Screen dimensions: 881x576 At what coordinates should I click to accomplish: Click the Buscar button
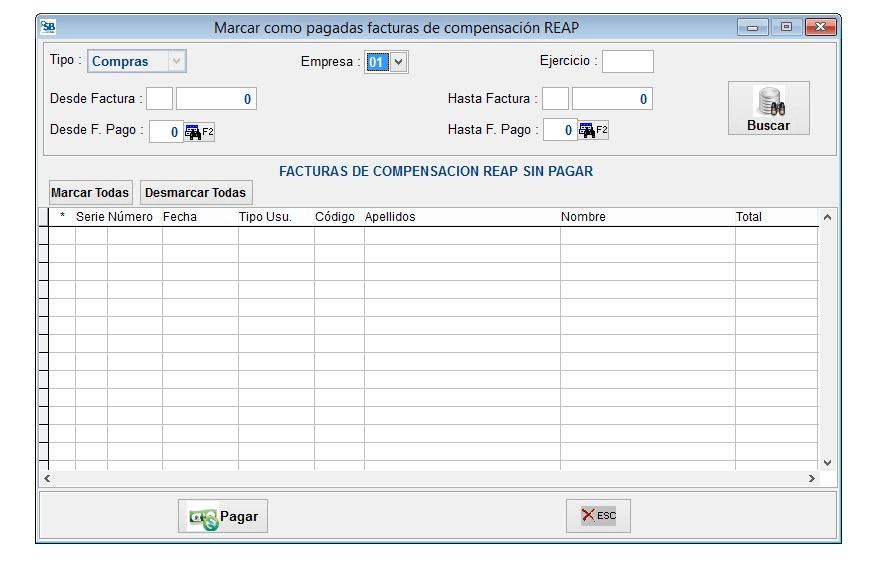pyautogui.click(x=768, y=107)
